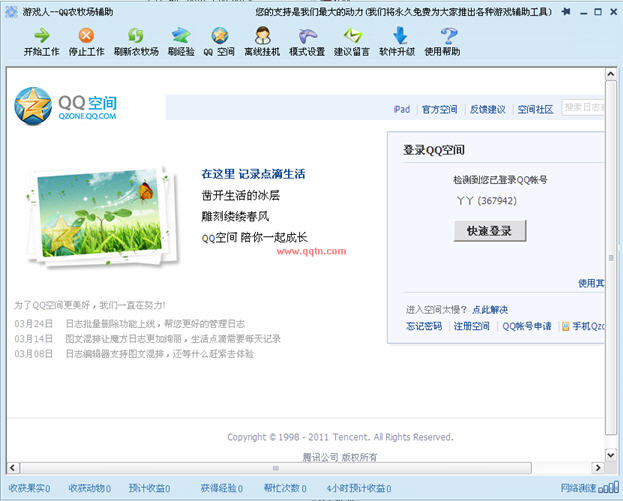This screenshot has width=623, height=501.
Task: Click the 搜索日志 search input field
Action: point(583,107)
